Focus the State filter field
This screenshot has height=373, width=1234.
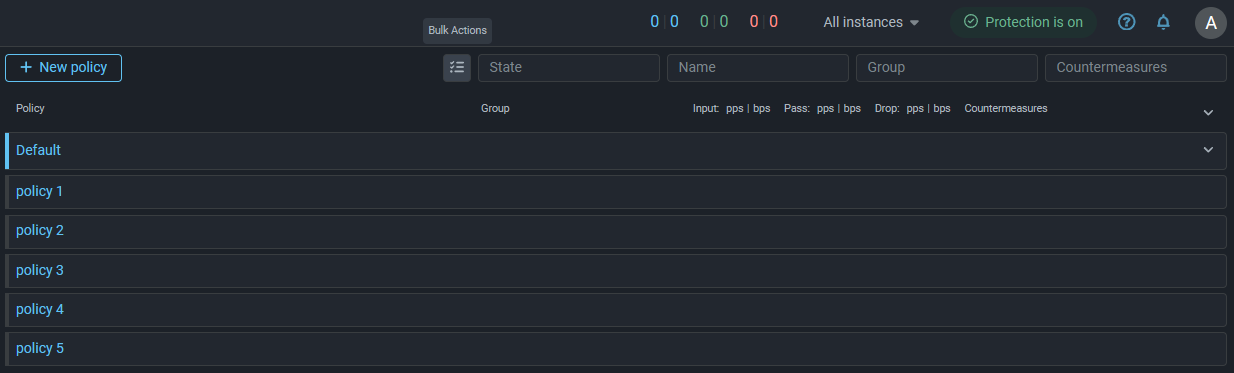[x=569, y=68]
